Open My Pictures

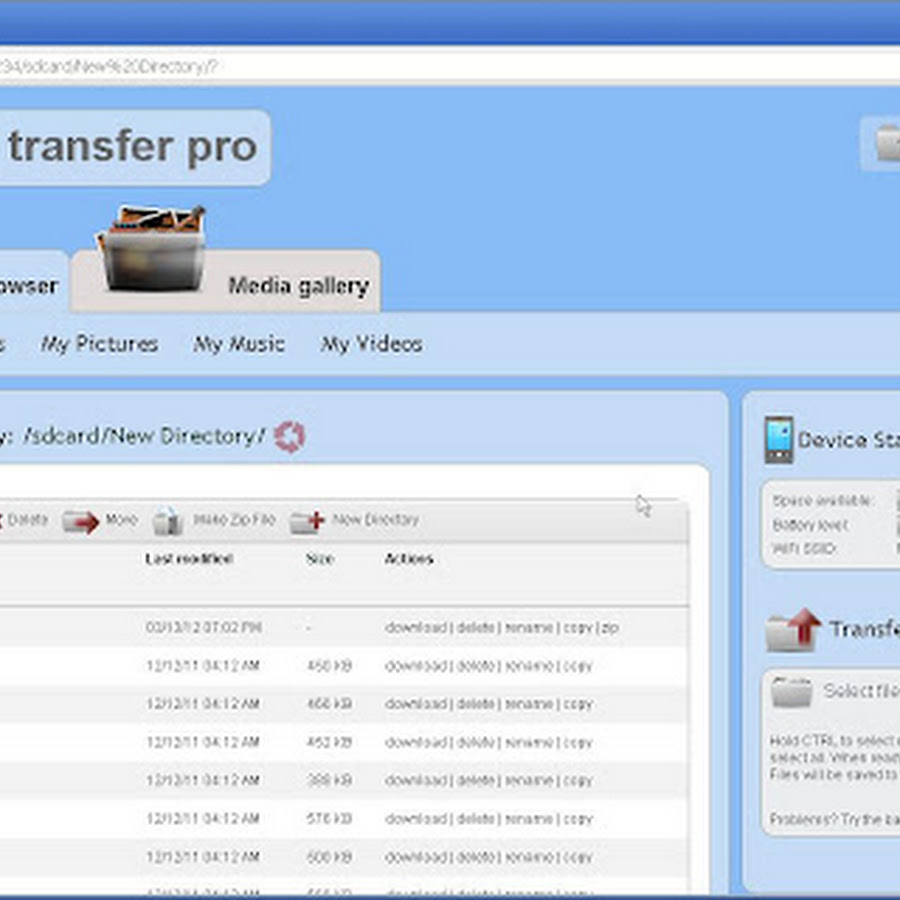99,344
